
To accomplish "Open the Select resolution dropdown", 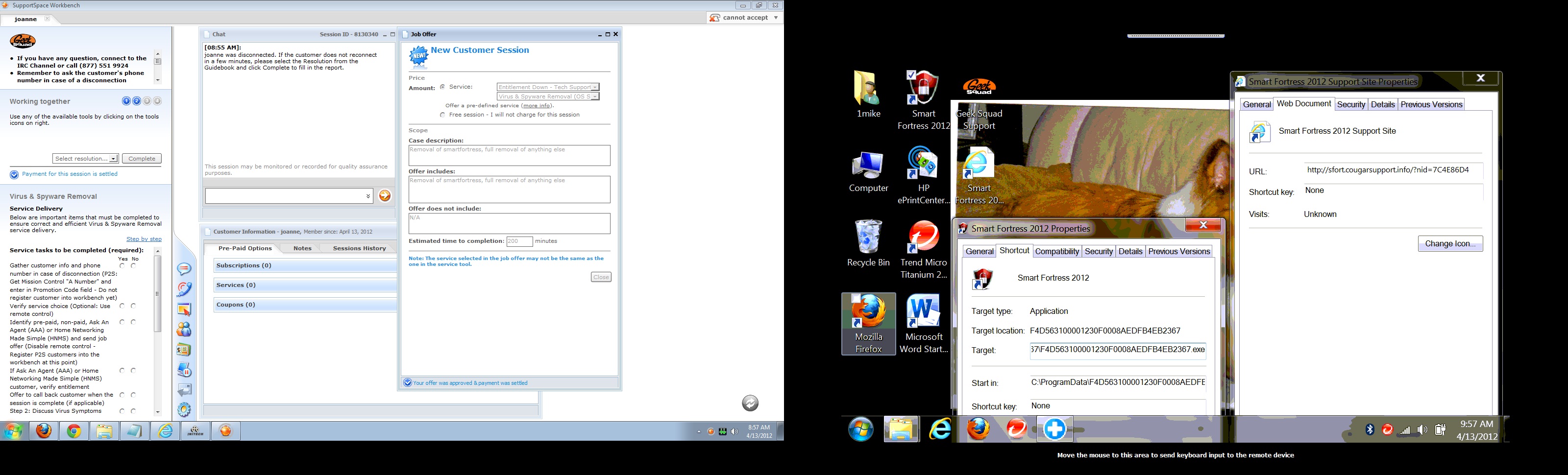I will point(85,159).
